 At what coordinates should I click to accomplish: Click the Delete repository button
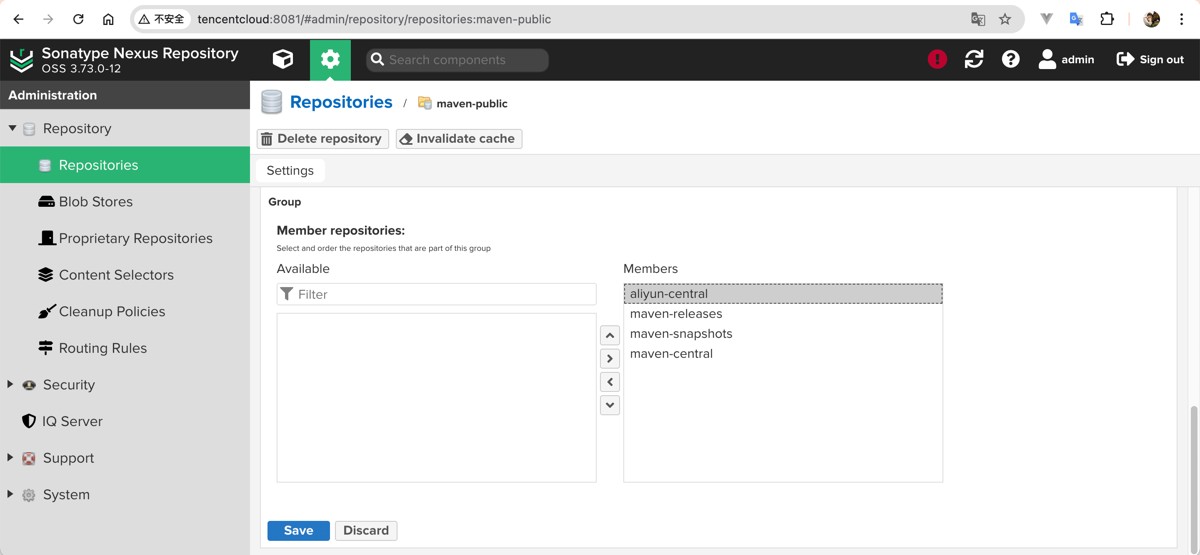pyautogui.click(x=322, y=139)
